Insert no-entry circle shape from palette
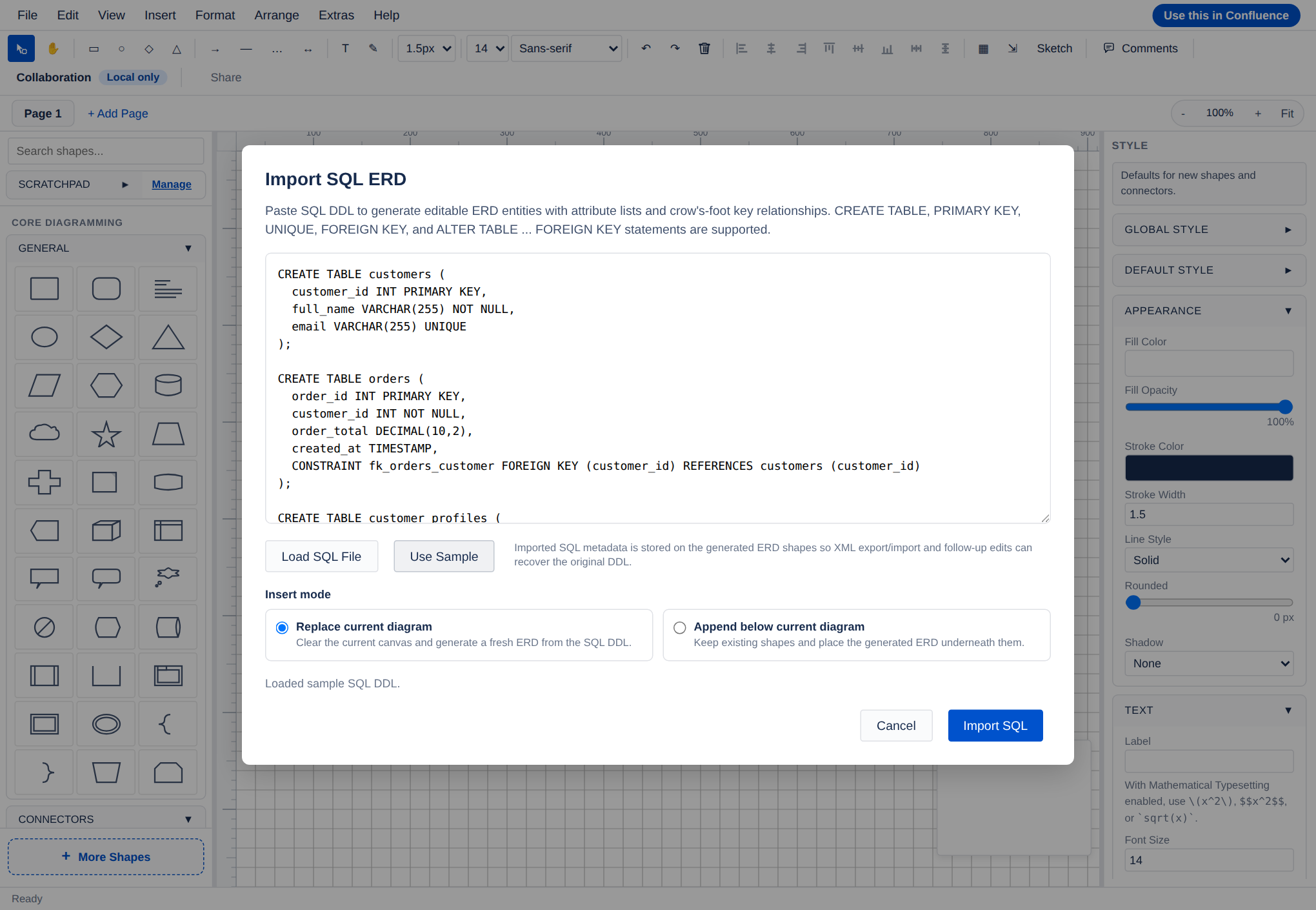This screenshot has height=910, width=1316. click(45, 627)
